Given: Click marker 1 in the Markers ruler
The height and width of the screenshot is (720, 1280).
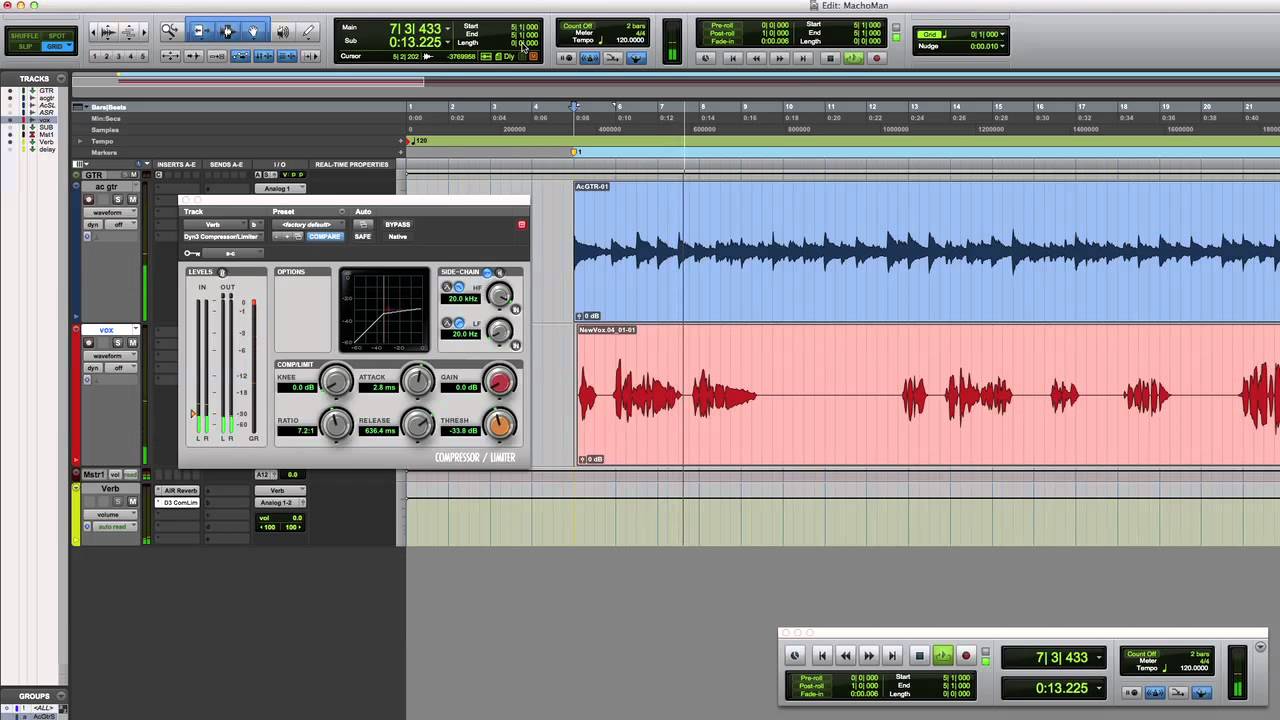Looking at the screenshot, I should 575,152.
